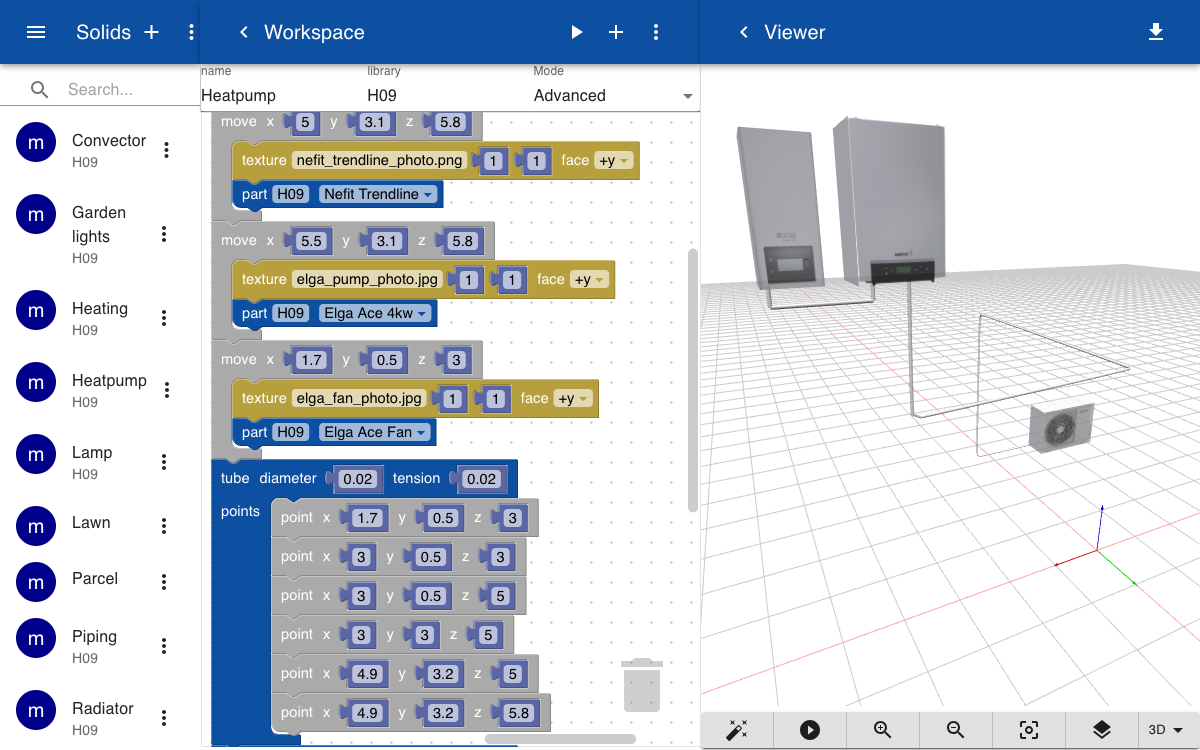Open options menu for Heatpump solid

167,390
